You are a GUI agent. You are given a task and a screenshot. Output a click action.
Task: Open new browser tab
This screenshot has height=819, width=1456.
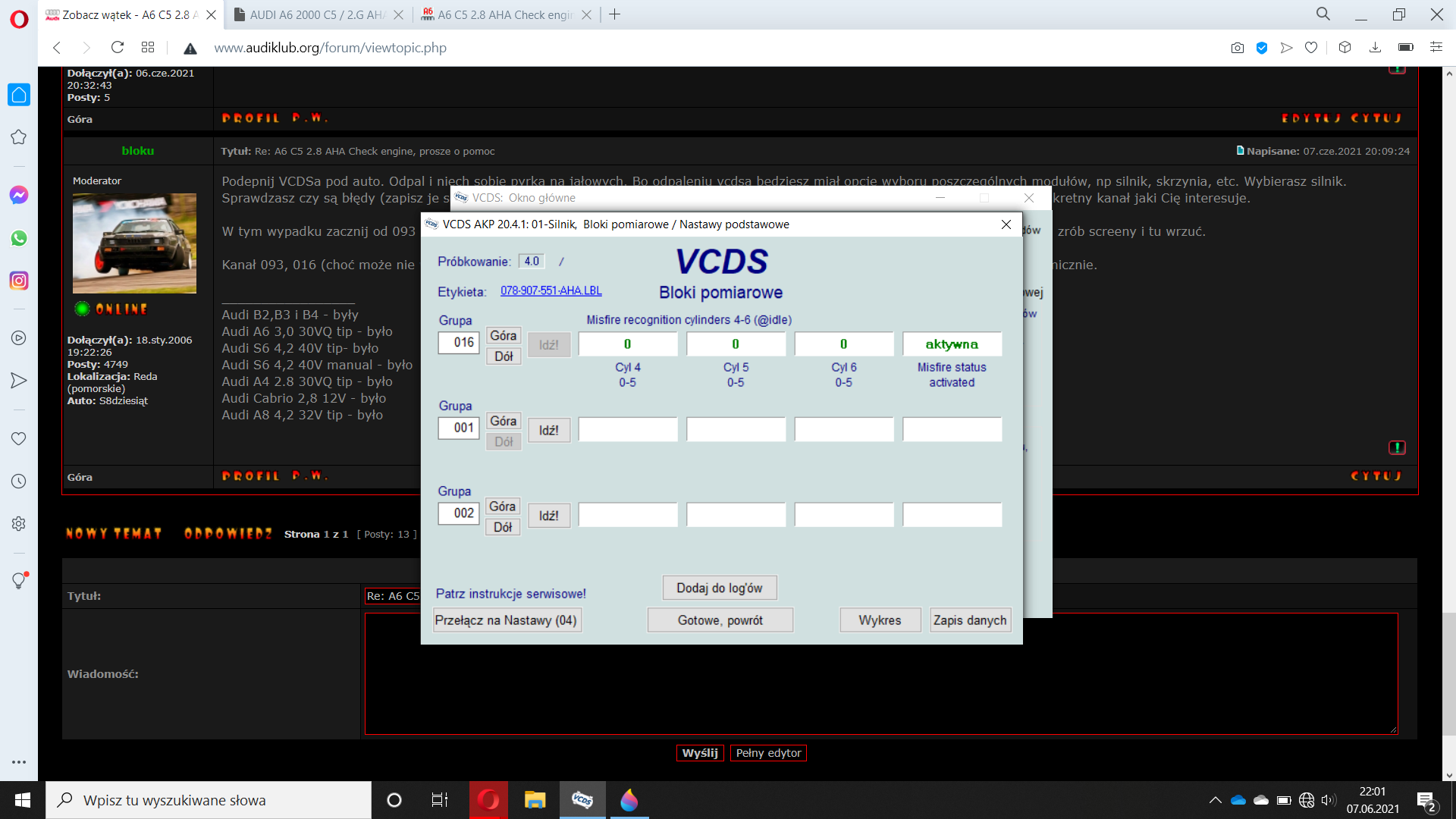pyautogui.click(x=615, y=14)
